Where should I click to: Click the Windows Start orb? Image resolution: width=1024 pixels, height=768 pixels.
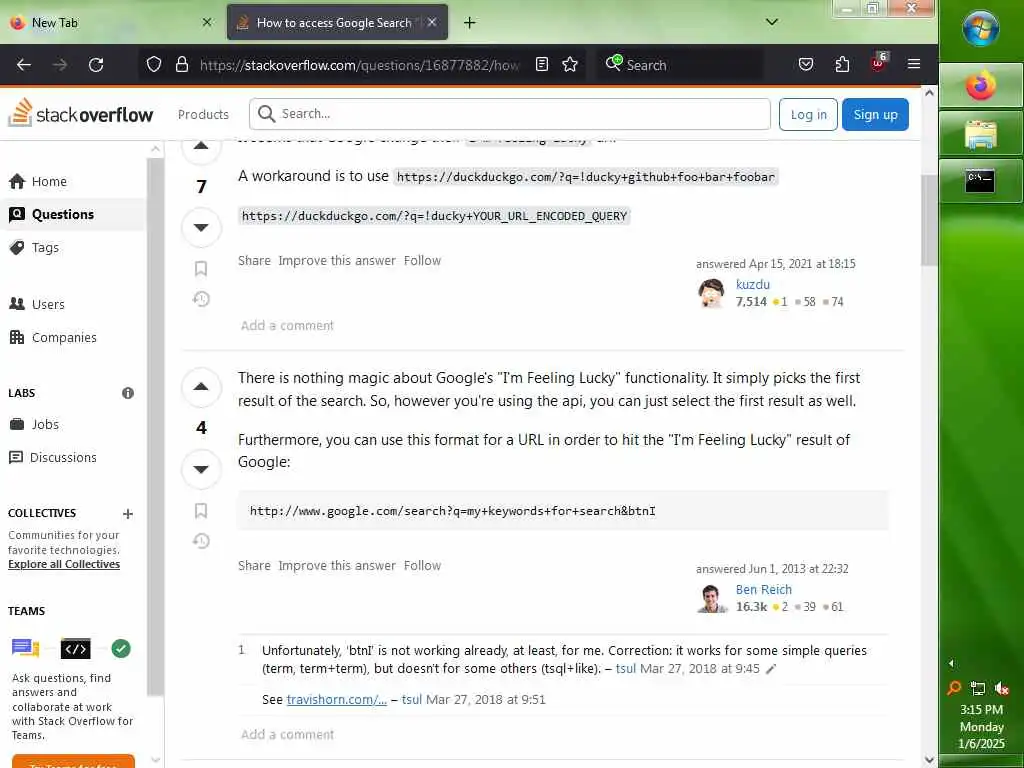[x=981, y=28]
